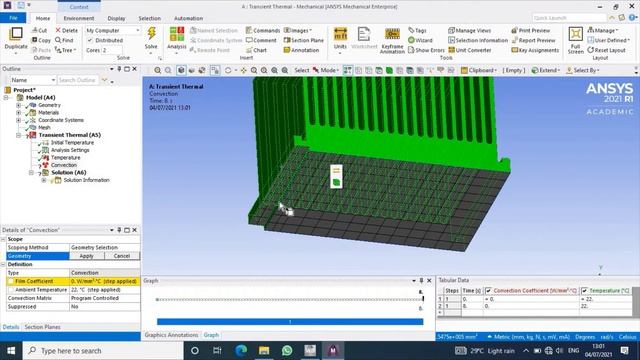Screen dimensions: 640x360
Task: Open the Images dropdown
Action: coord(298,30)
